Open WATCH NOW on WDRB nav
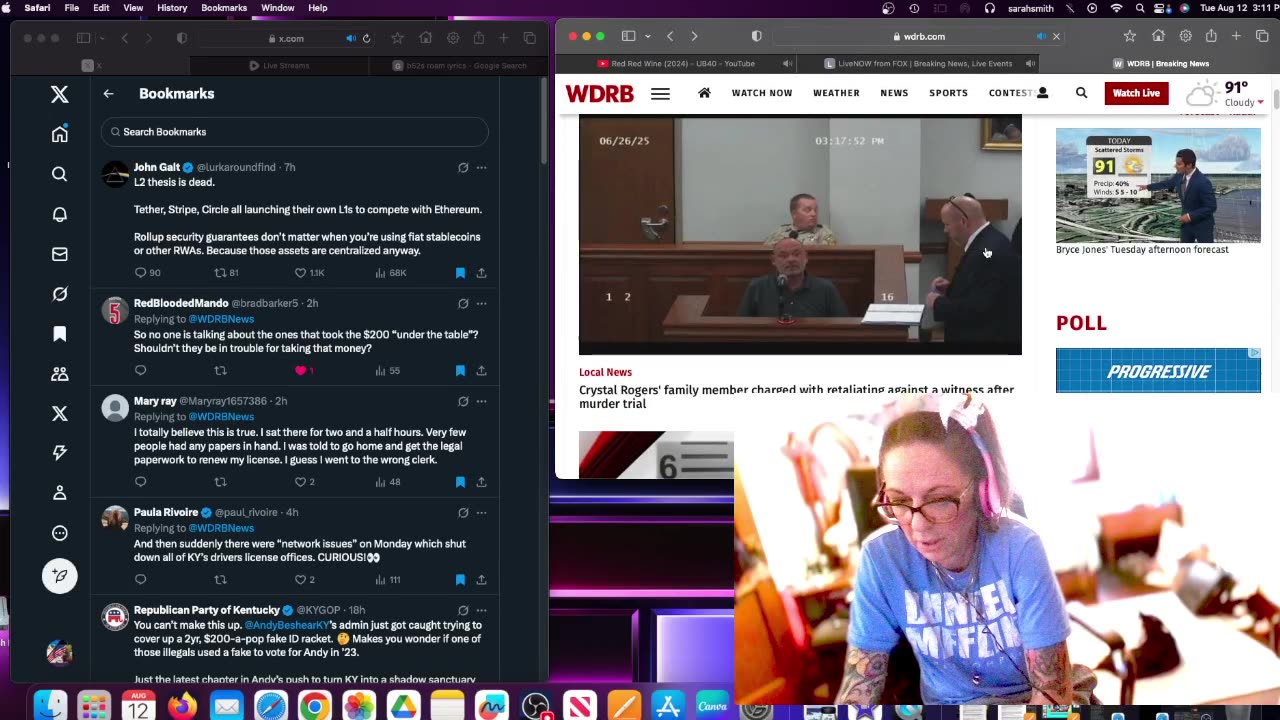1280x720 pixels. (x=762, y=93)
